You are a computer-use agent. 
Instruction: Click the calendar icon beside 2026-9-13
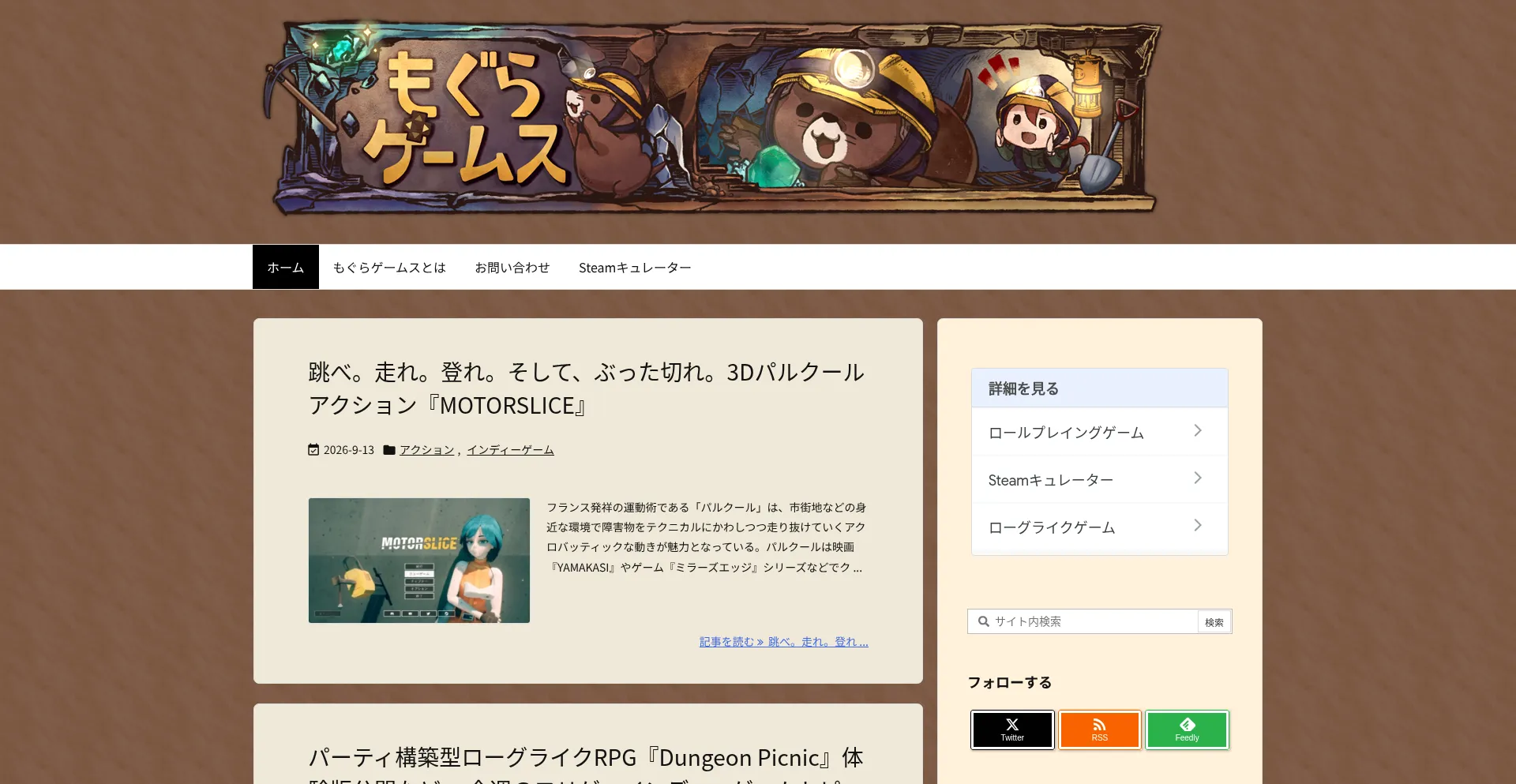[x=313, y=450]
